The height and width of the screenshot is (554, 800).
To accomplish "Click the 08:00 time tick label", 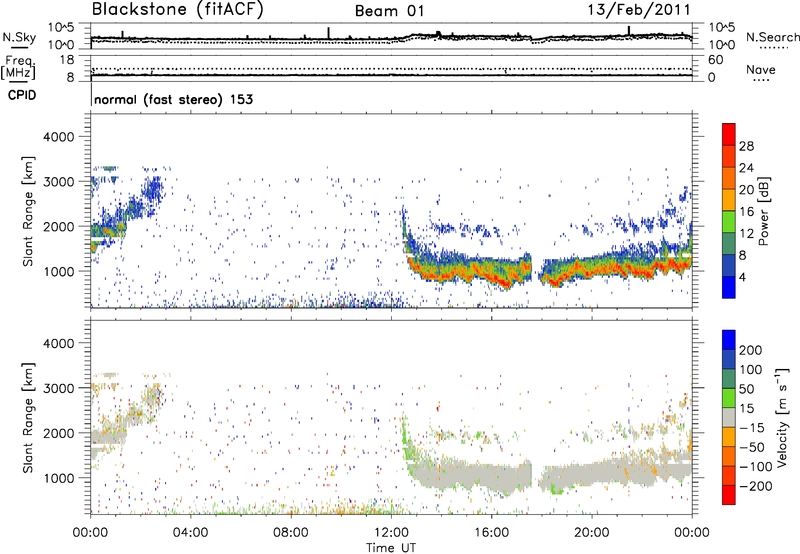I will [x=291, y=533].
